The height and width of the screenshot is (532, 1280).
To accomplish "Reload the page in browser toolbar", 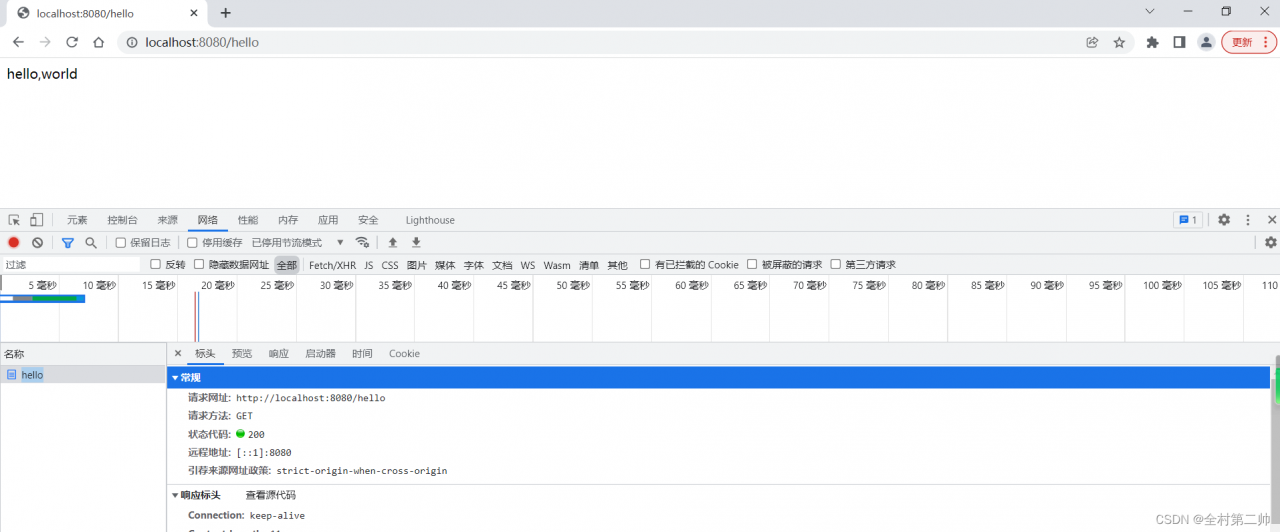I will (x=72, y=42).
